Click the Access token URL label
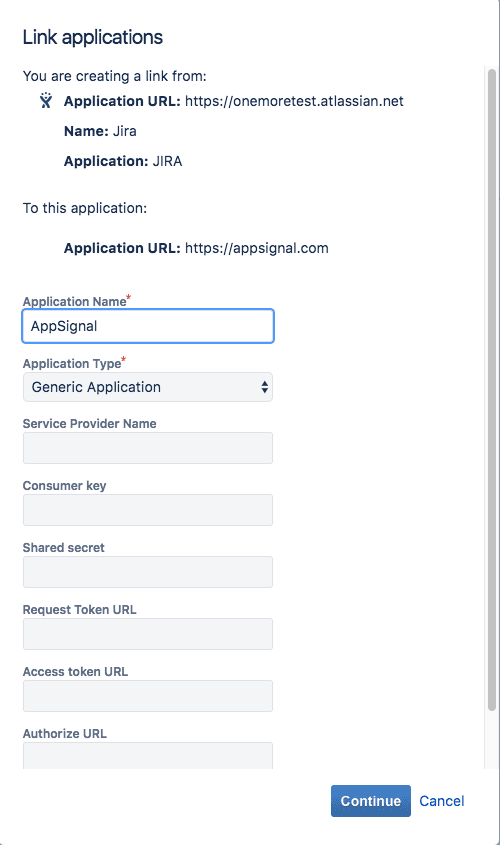 click(75, 671)
